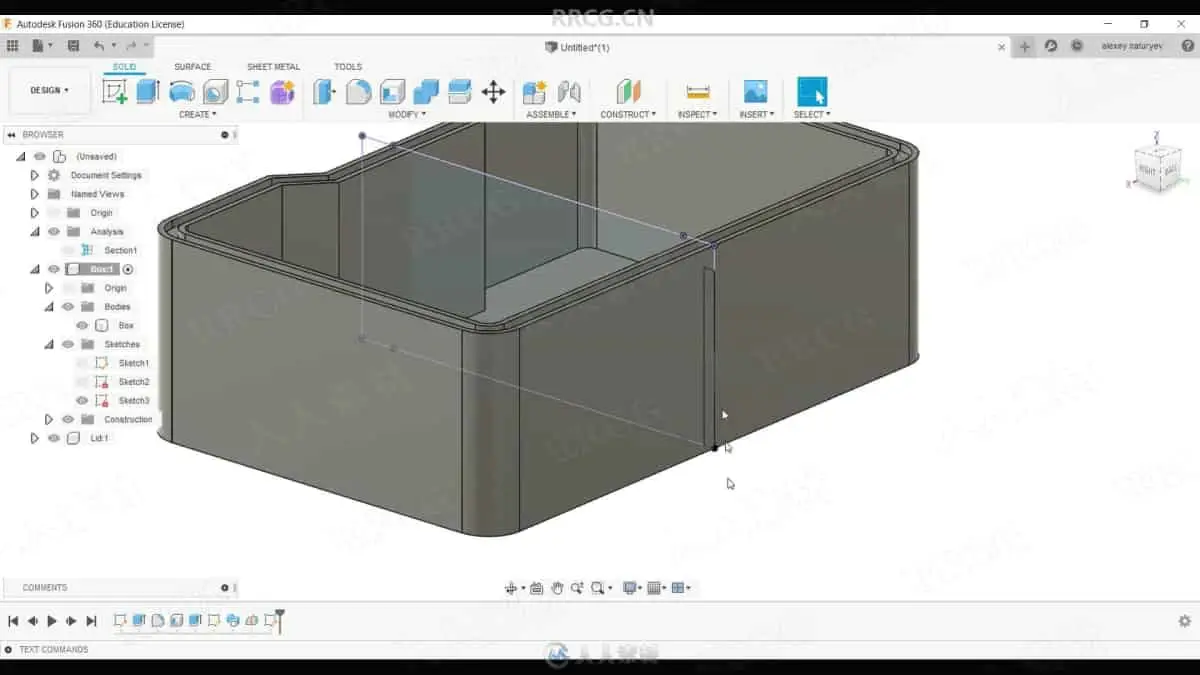Open the Help question mark icon

(x=1187, y=46)
